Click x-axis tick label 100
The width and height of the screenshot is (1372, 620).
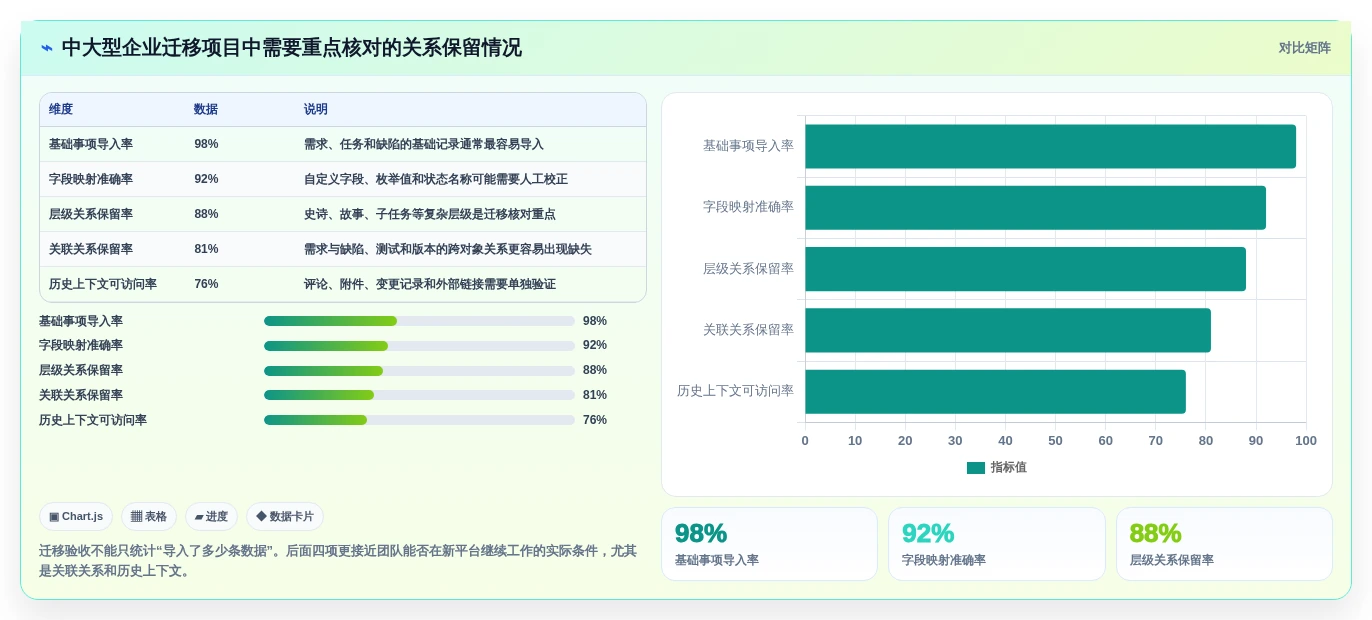coord(1306,441)
